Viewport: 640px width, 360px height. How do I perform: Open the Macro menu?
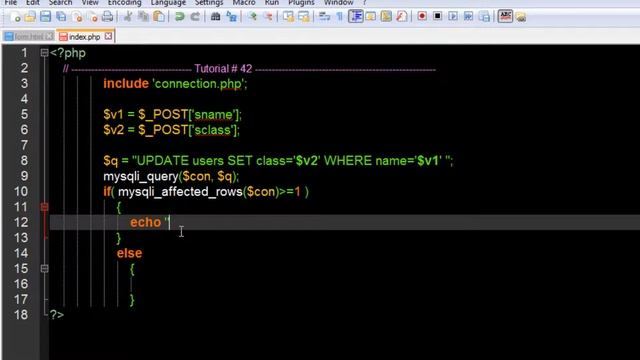click(x=244, y=2)
